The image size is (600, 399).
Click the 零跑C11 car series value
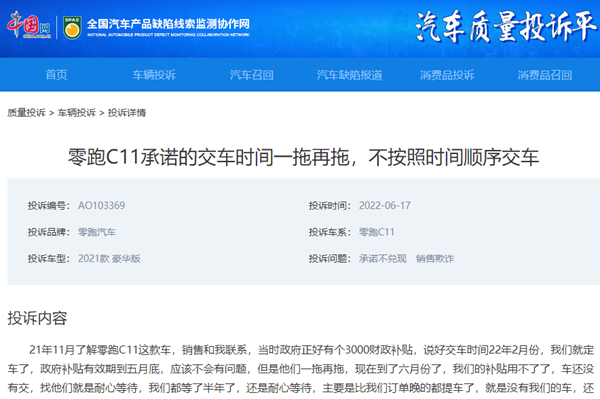pos(377,232)
